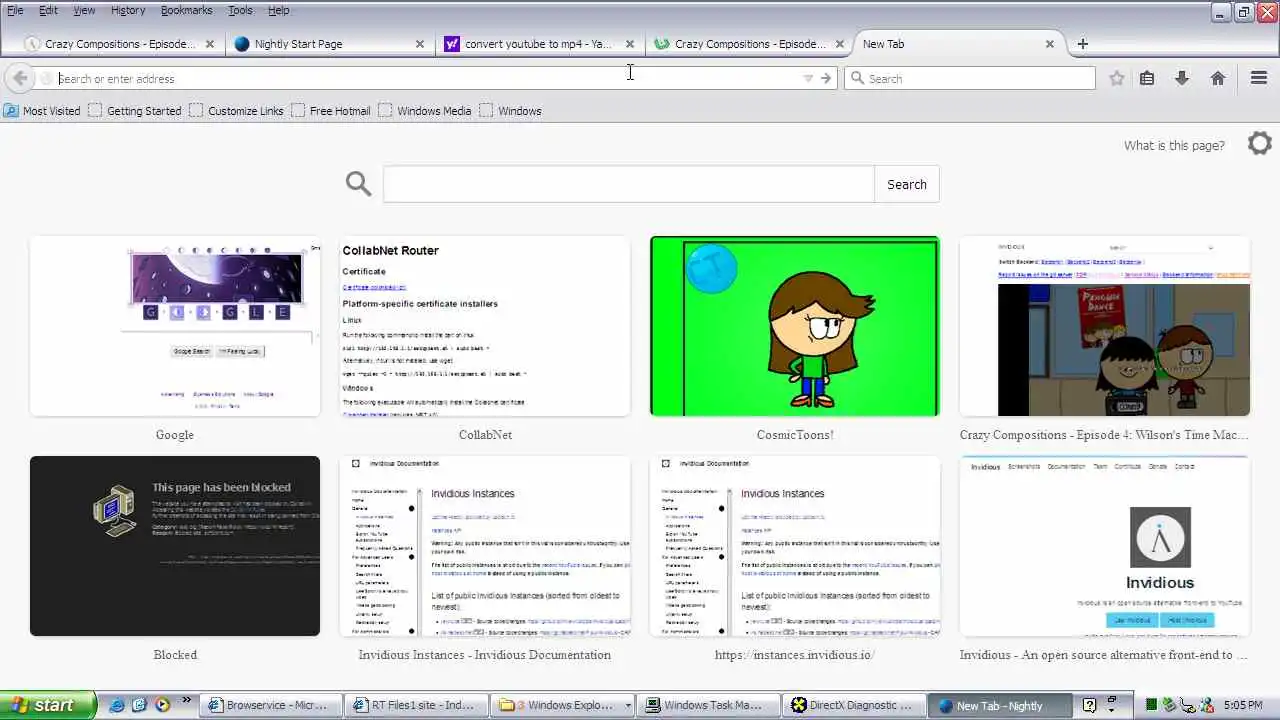Switch to Windows Task Manager taskbar button
Screen dimensions: 1280x720
click(x=709, y=705)
